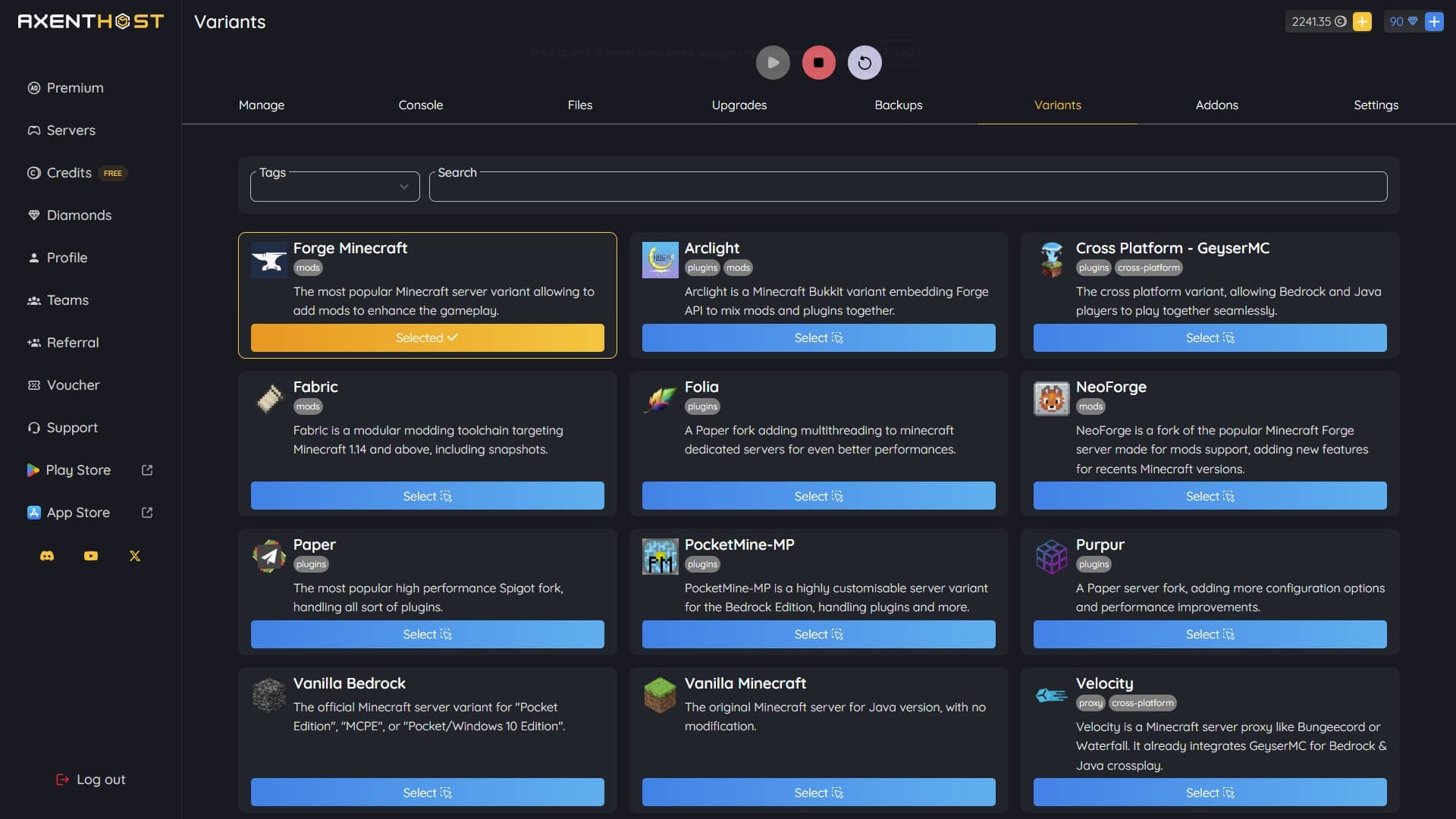Screen dimensions: 1456x819
Task: Click the Referral sidebar menu item
Action: click(72, 342)
